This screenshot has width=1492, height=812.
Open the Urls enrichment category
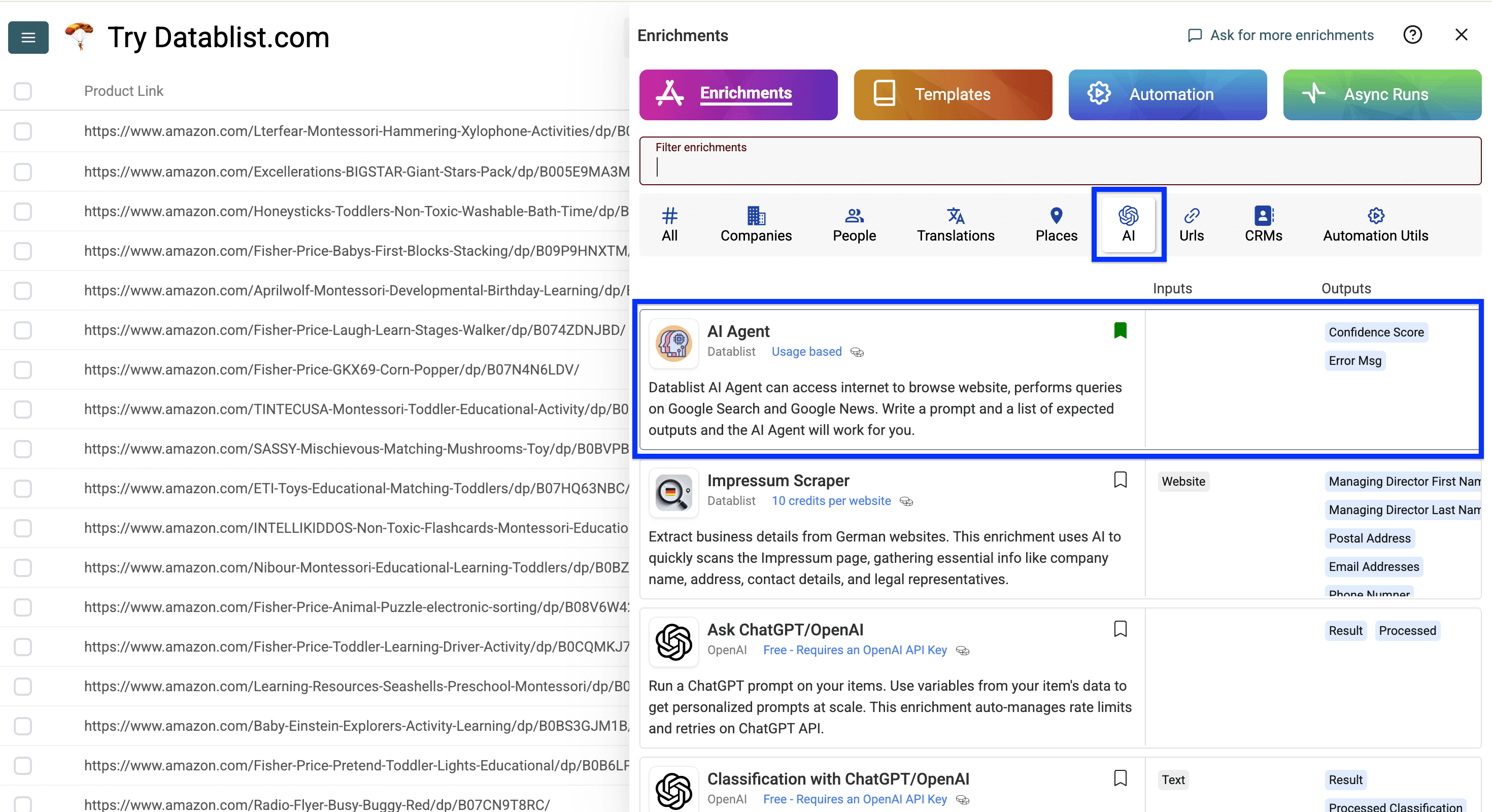click(x=1192, y=224)
